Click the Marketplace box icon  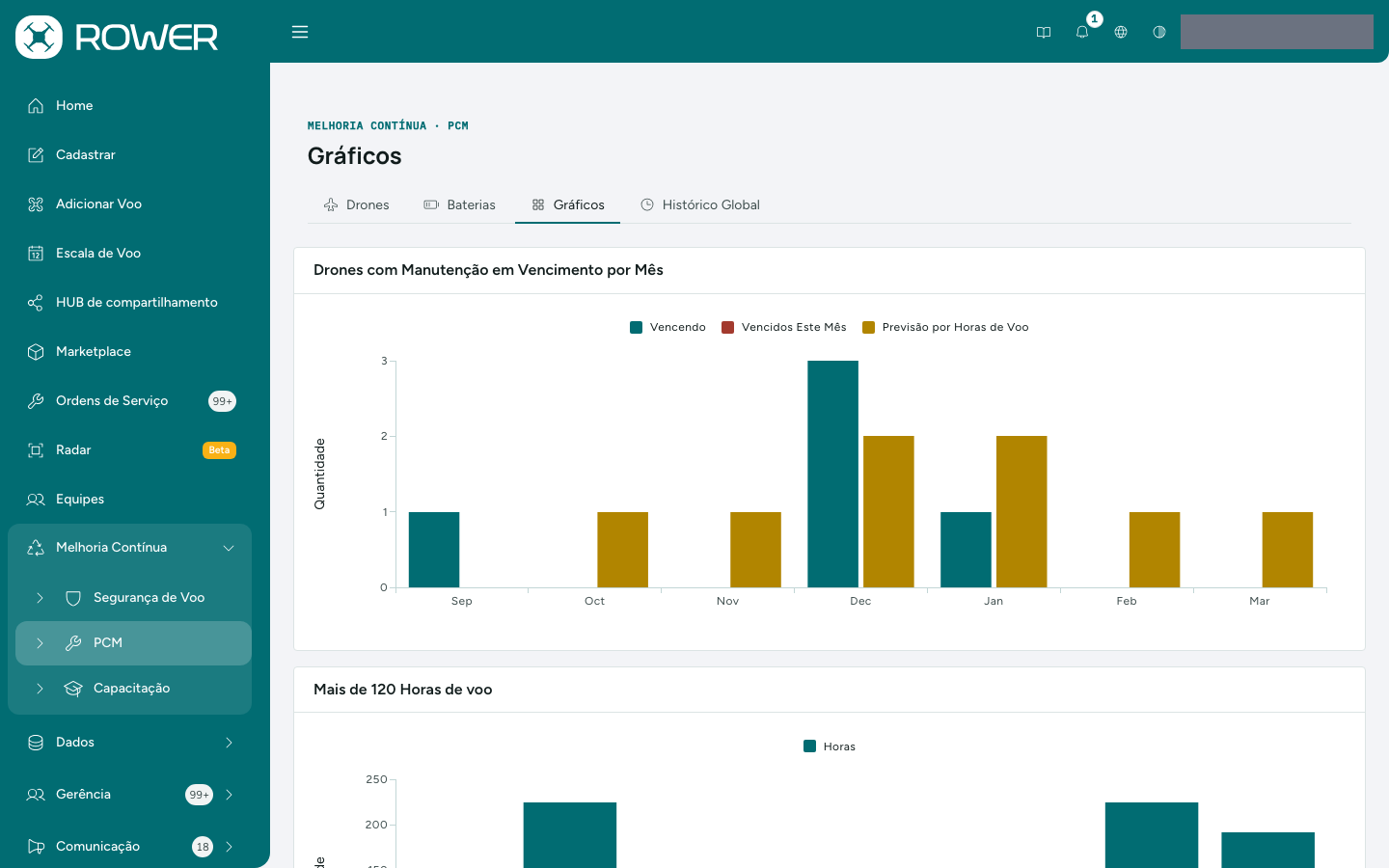[x=36, y=352]
